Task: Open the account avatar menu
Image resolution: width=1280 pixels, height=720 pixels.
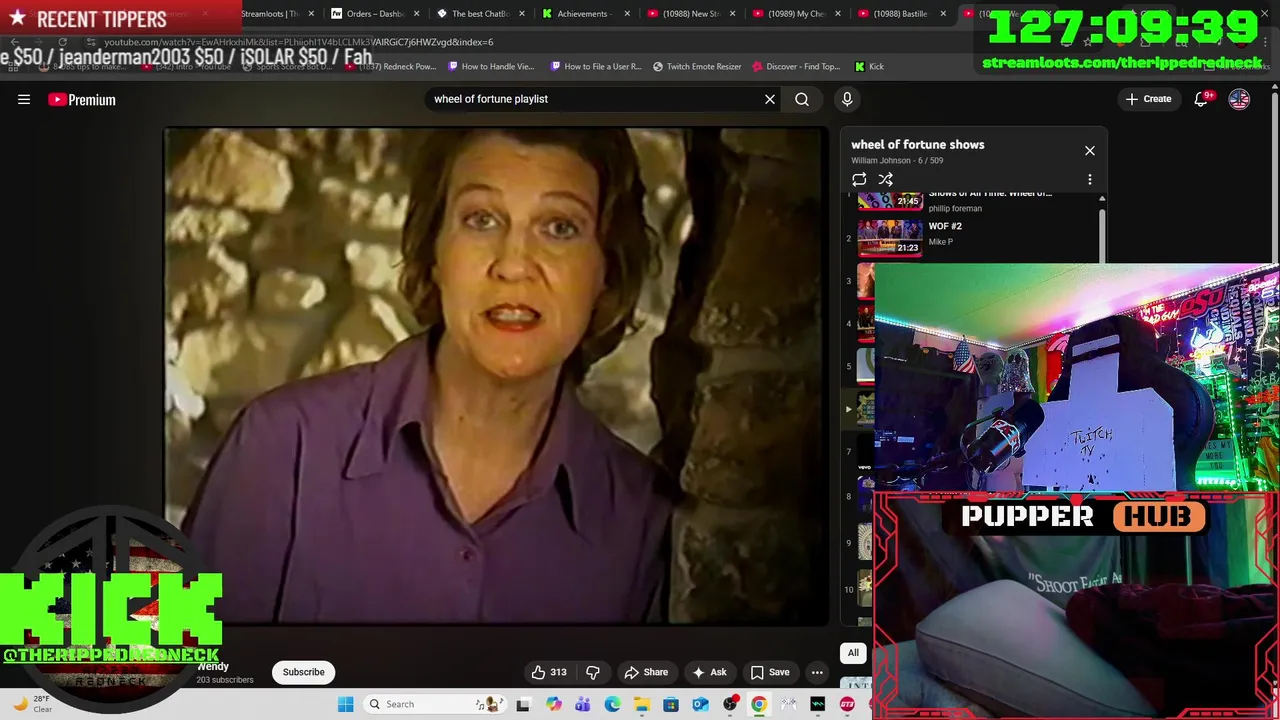Action: pos(1239,99)
